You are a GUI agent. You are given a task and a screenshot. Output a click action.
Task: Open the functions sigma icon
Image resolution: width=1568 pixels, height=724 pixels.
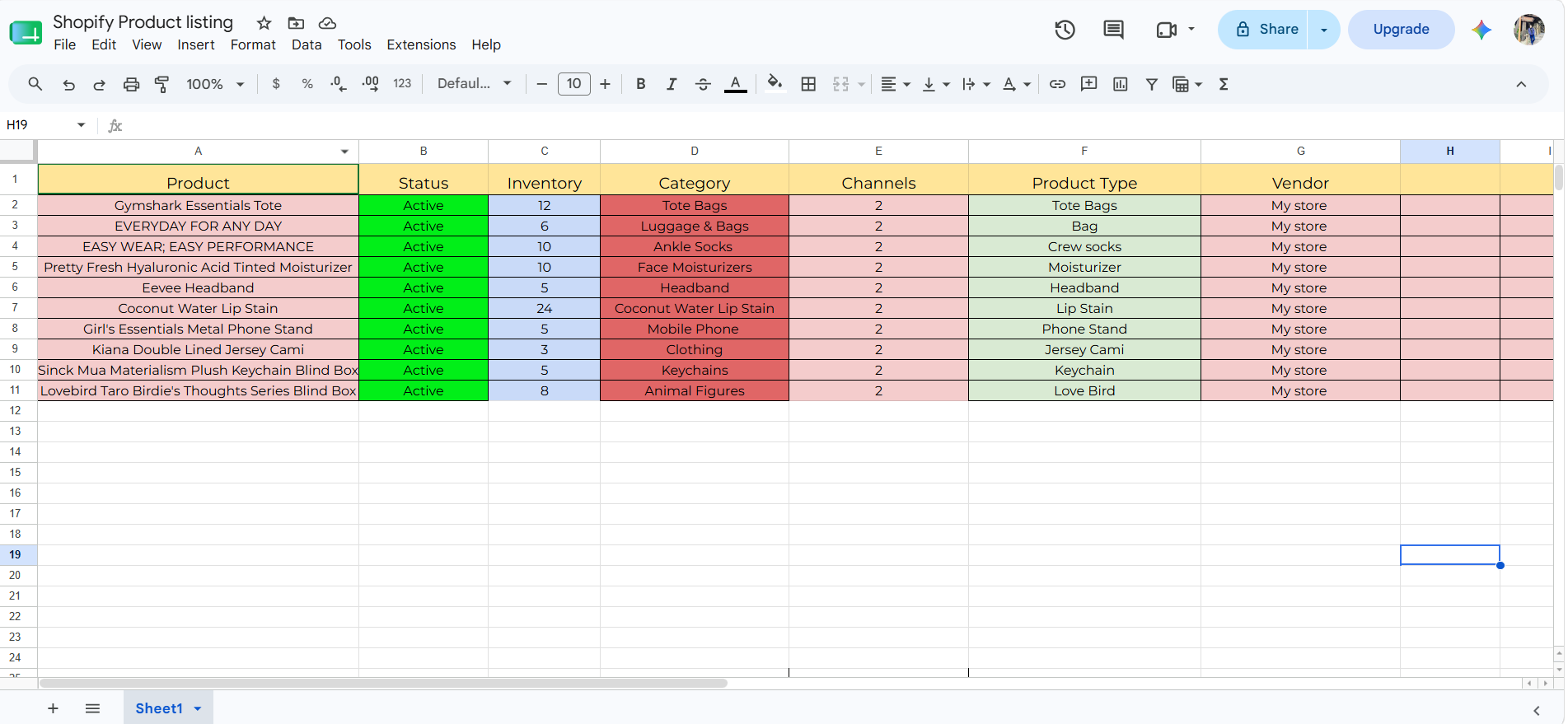coord(1224,84)
